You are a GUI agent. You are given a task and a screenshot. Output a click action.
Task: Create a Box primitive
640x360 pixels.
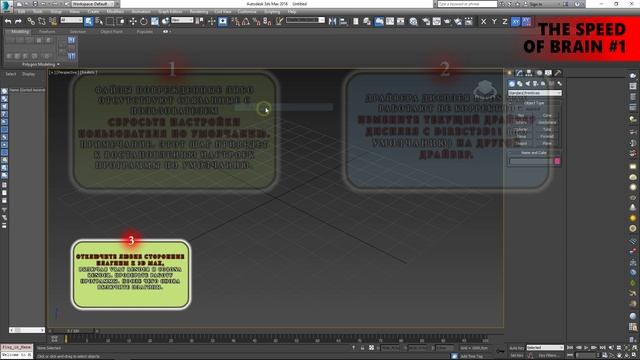tap(521, 116)
